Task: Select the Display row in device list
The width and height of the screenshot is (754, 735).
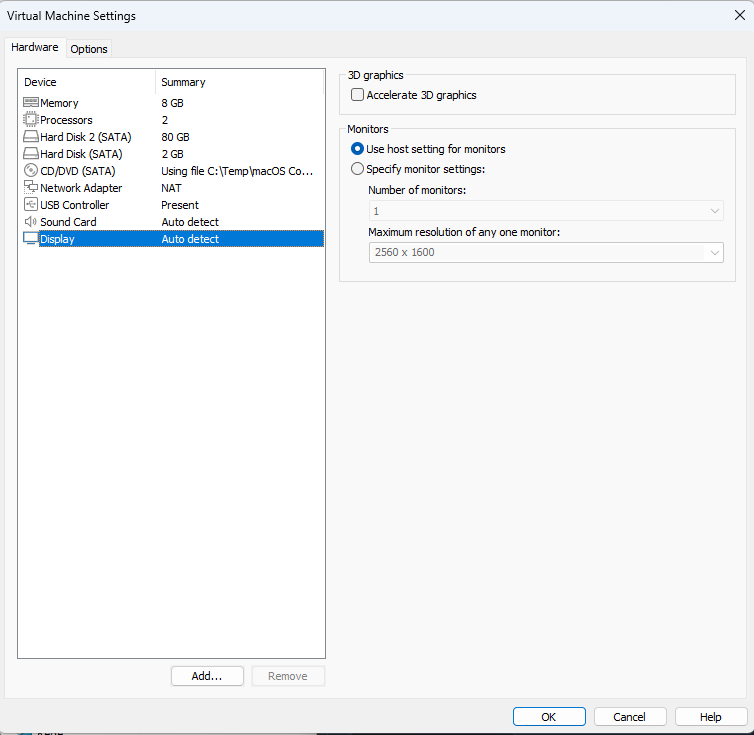Action: click(x=170, y=239)
